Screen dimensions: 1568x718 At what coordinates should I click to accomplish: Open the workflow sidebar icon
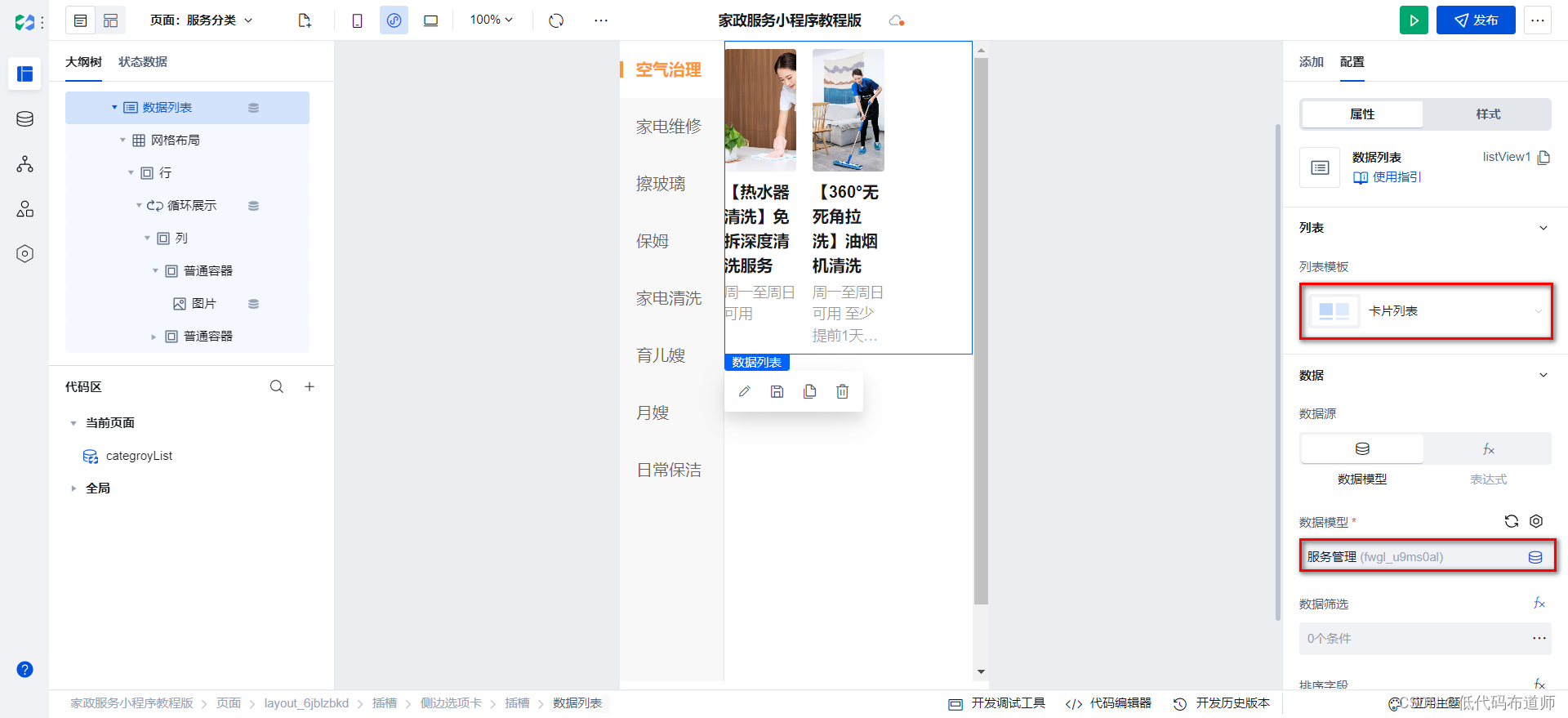[x=25, y=164]
